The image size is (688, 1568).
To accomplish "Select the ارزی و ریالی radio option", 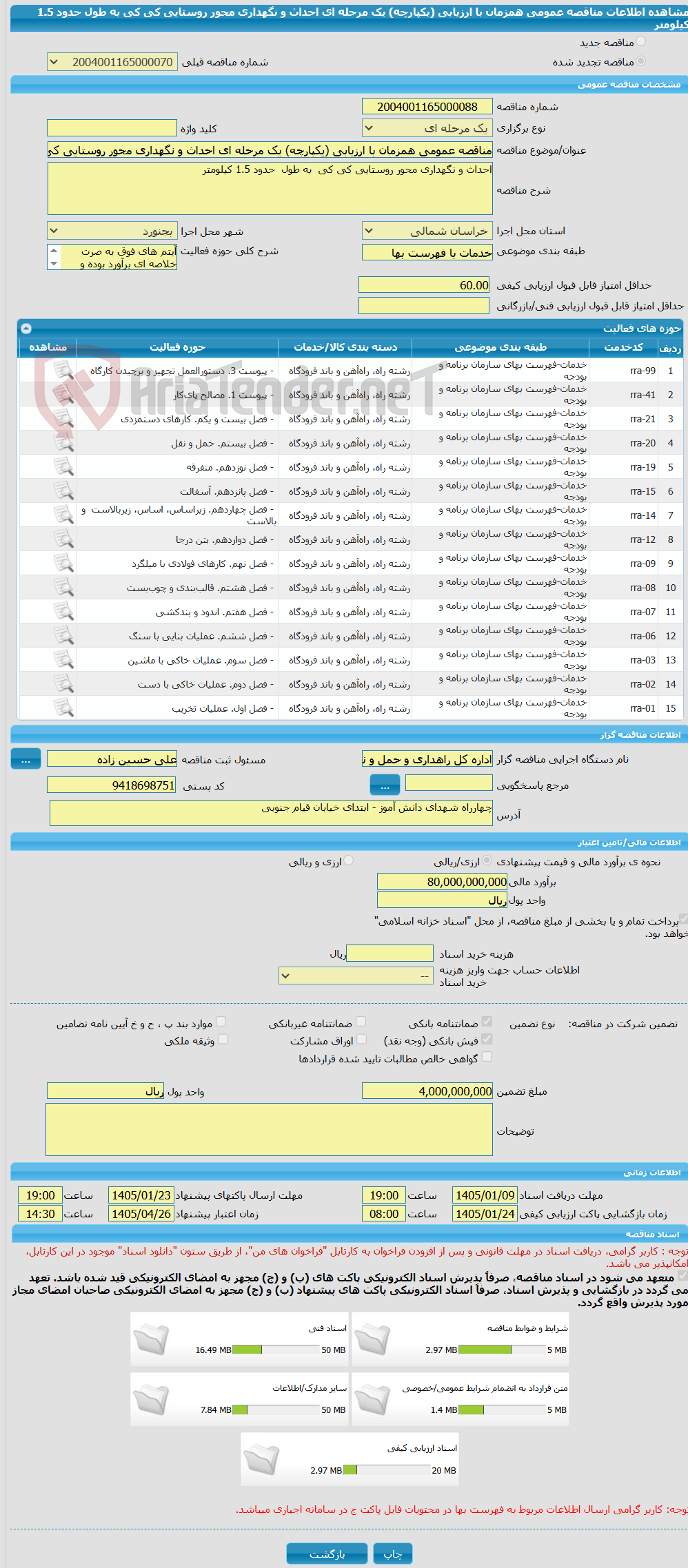I will 349,860.
